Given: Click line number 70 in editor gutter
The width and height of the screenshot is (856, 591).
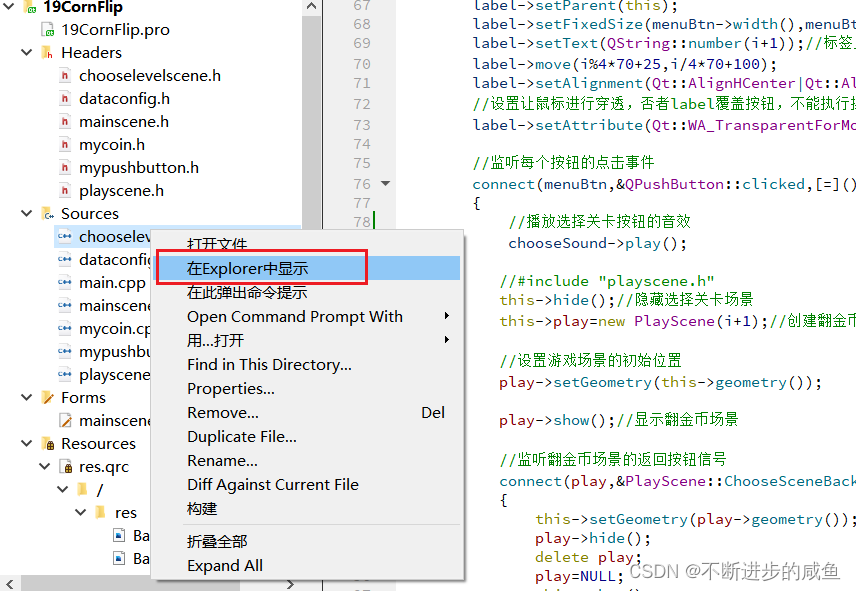Looking at the screenshot, I should pos(361,64).
